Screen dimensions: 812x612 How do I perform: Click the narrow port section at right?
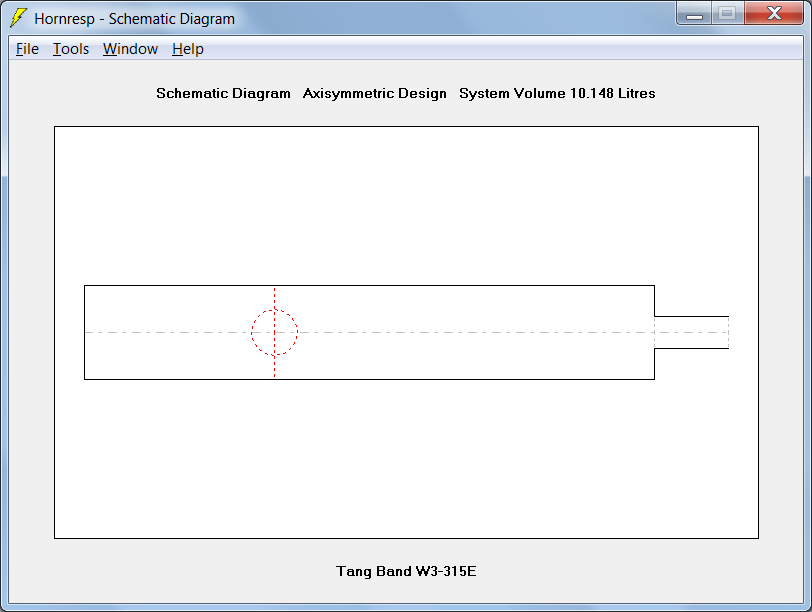click(x=691, y=332)
